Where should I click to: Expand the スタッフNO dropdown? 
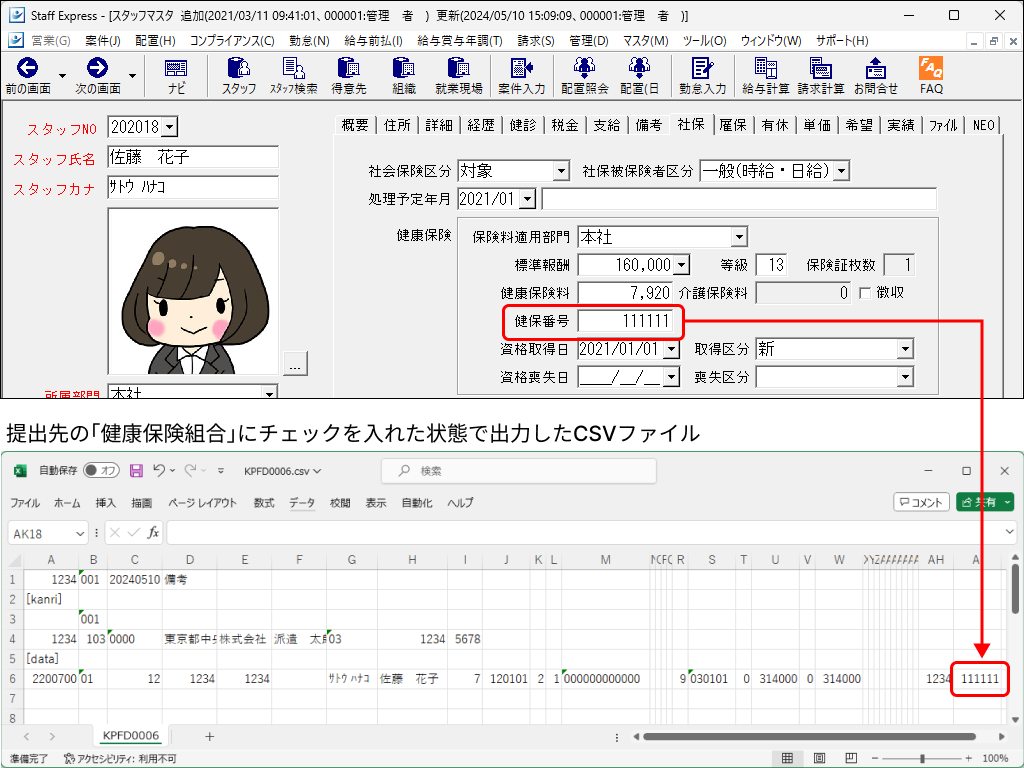coord(170,127)
